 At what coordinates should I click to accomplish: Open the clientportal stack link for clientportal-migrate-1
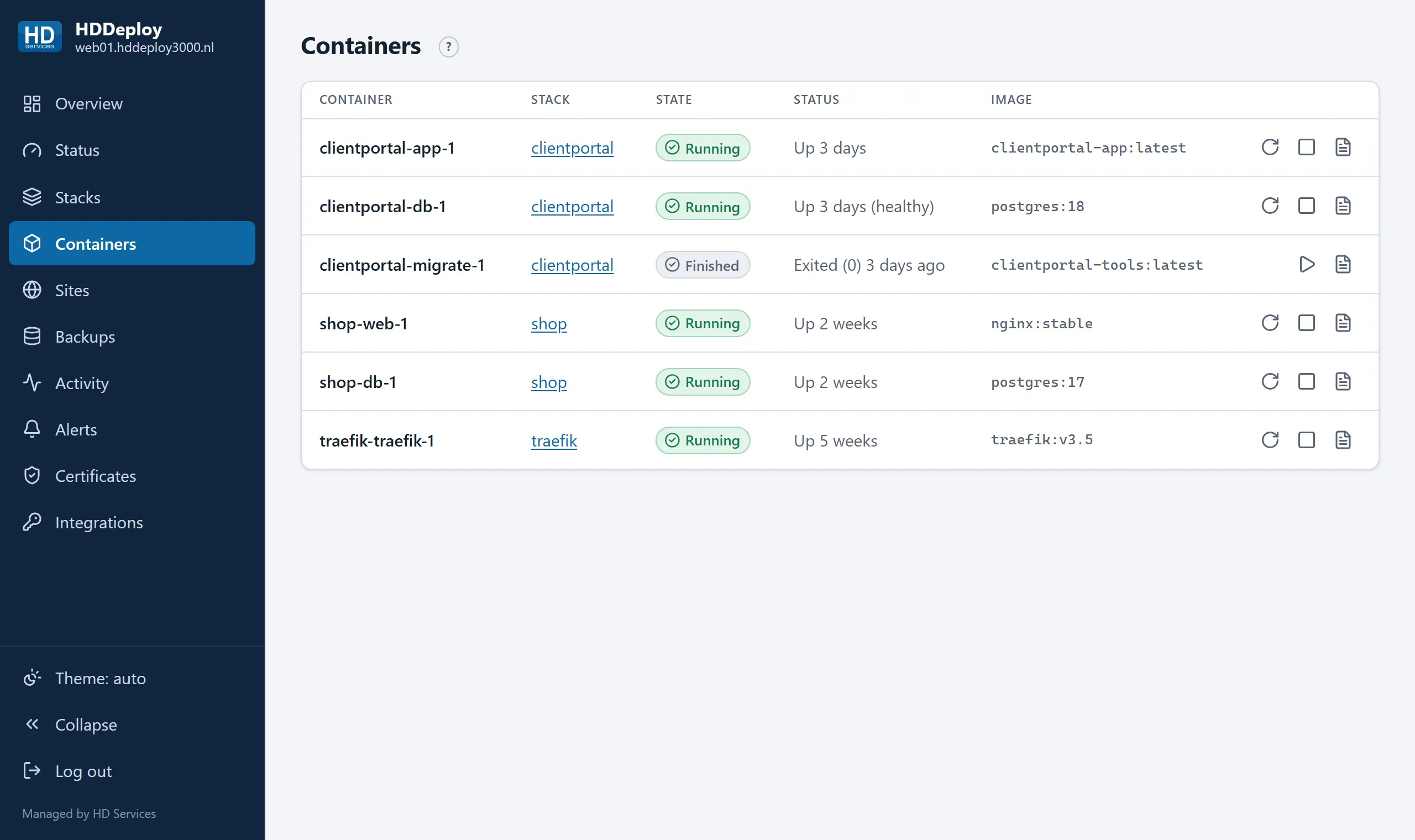coord(572,265)
